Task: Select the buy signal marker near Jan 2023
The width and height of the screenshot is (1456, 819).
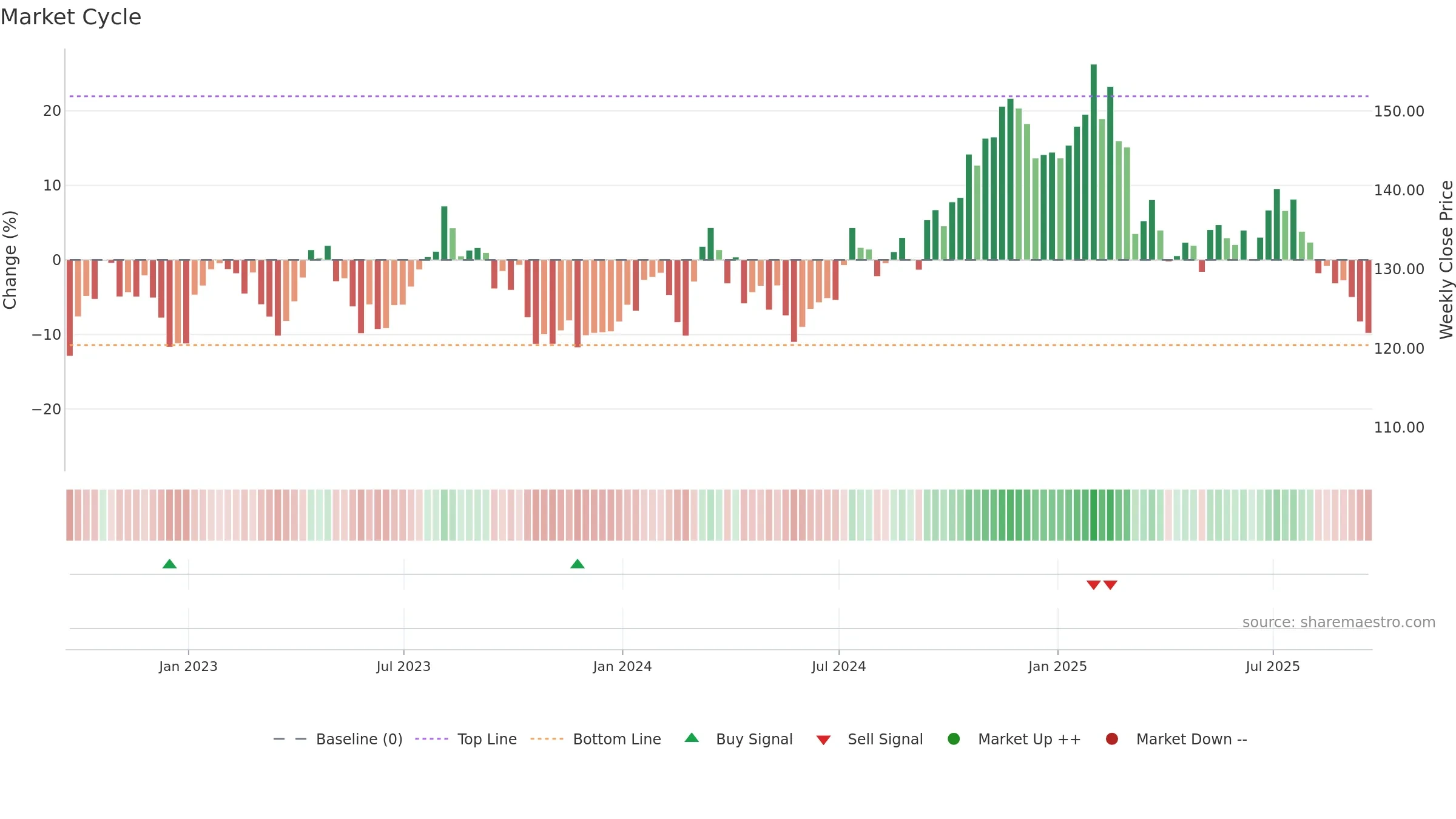Action: pos(170,564)
